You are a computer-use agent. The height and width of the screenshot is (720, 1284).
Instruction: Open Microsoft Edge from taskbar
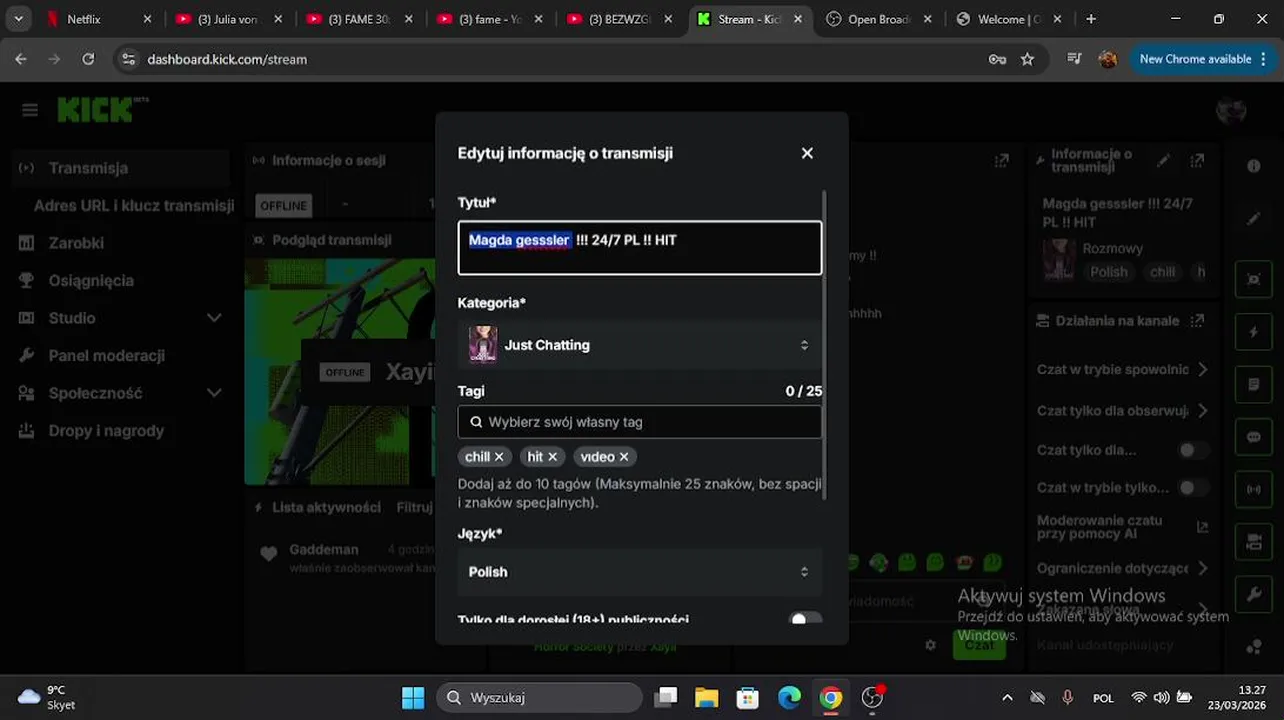tap(789, 697)
